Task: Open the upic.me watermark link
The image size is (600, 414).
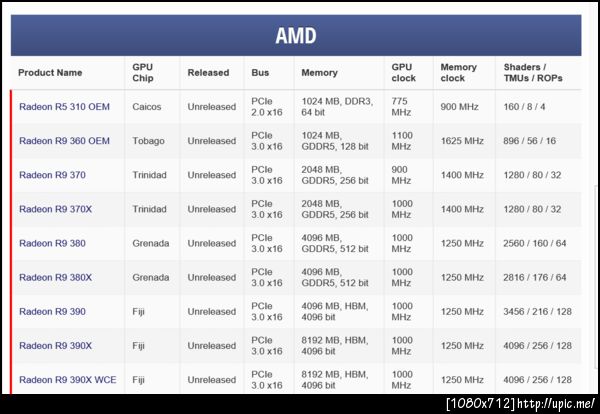Action: pyautogui.click(x=521, y=402)
